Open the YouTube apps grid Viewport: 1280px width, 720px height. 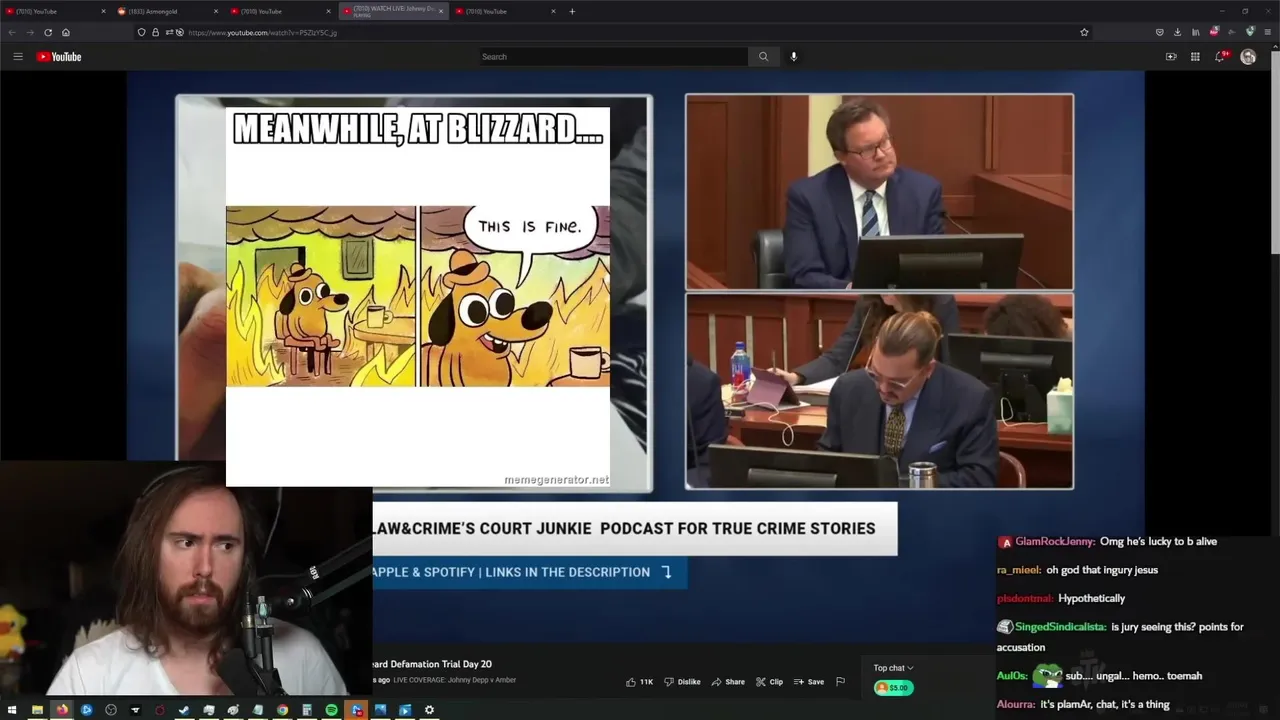(x=1195, y=57)
